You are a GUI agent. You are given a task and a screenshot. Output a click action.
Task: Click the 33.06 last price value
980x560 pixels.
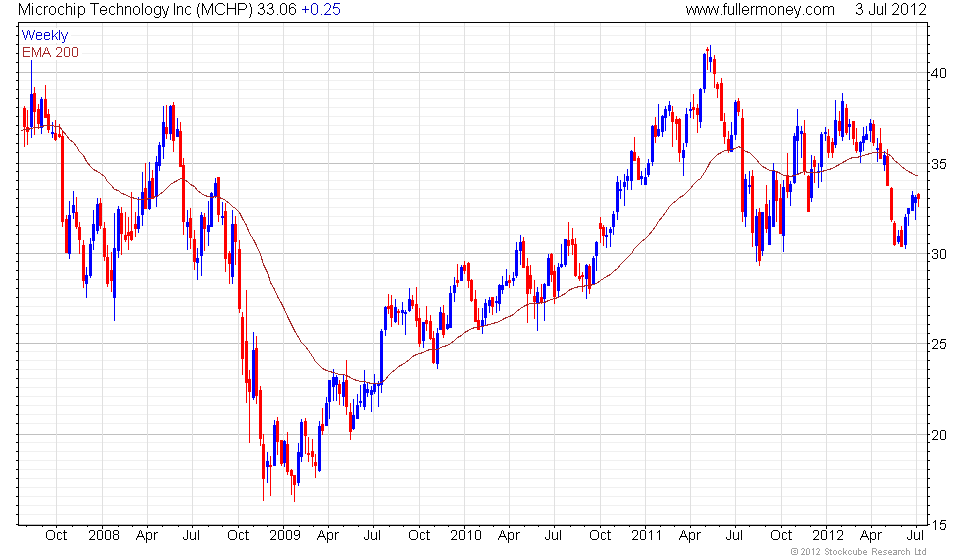coord(277,10)
